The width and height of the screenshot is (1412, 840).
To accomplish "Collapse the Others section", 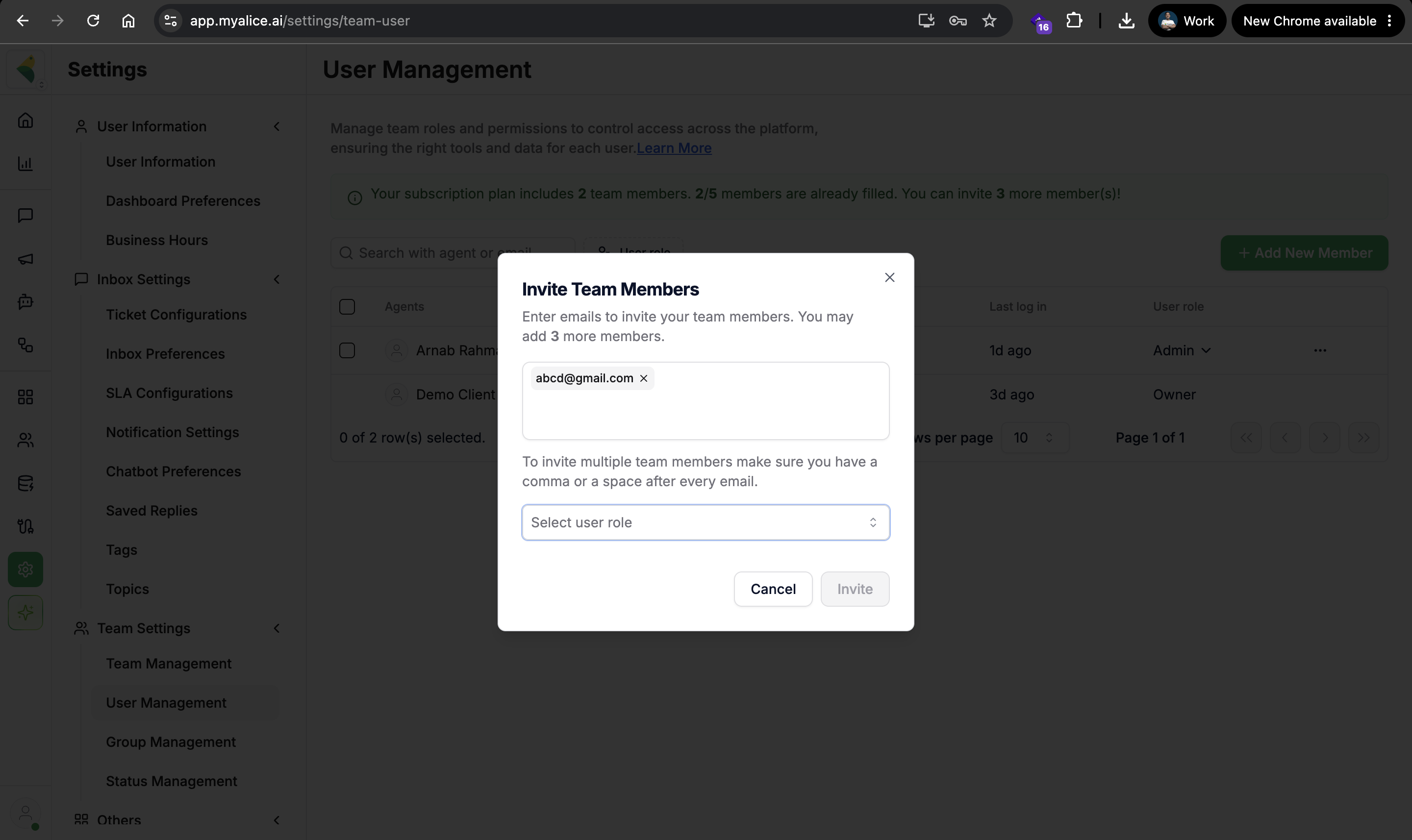I will 277,820.
